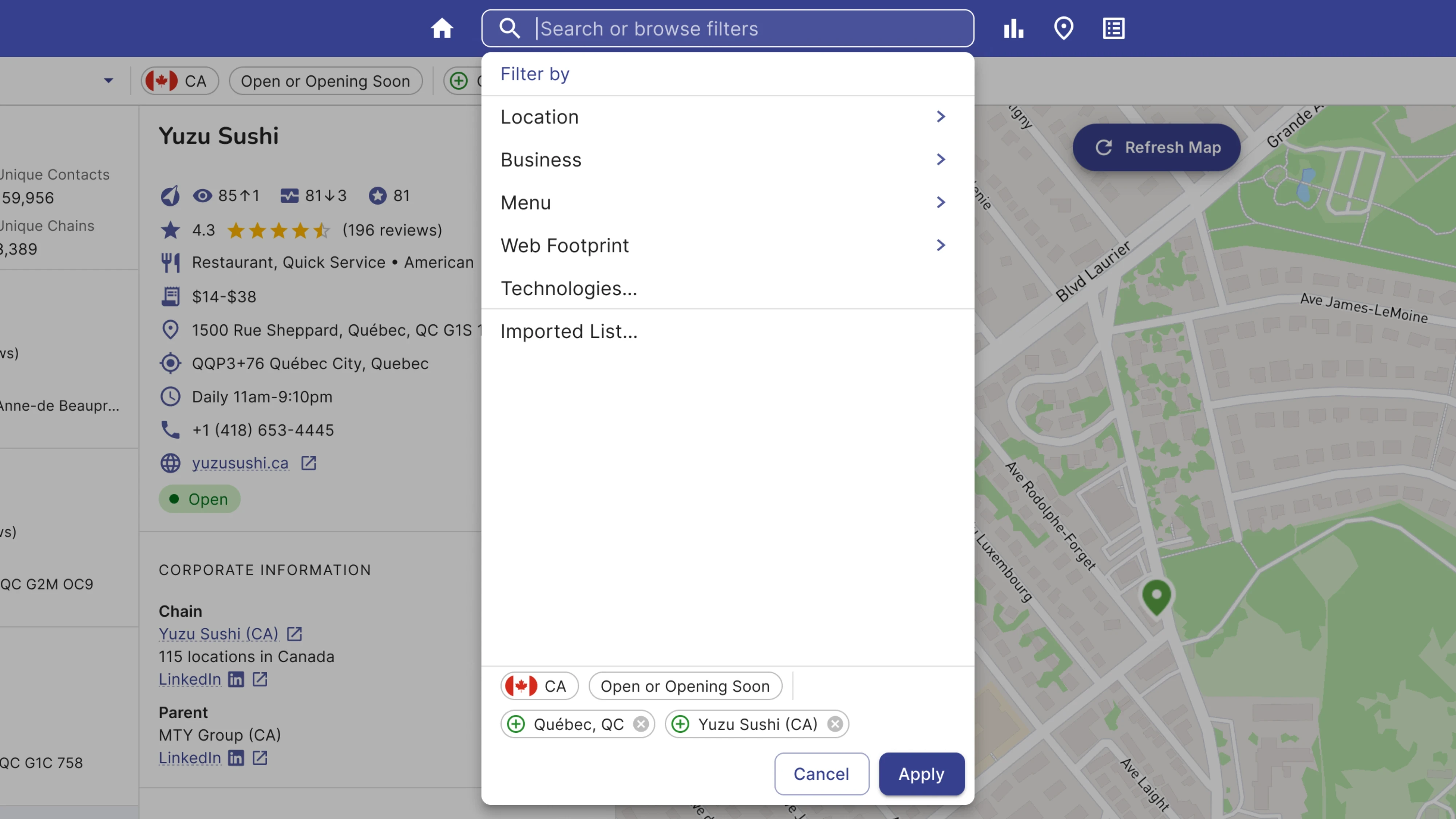Open the bar chart analytics view
This screenshot has width=1456, height=819.
tap(1013, 28)
